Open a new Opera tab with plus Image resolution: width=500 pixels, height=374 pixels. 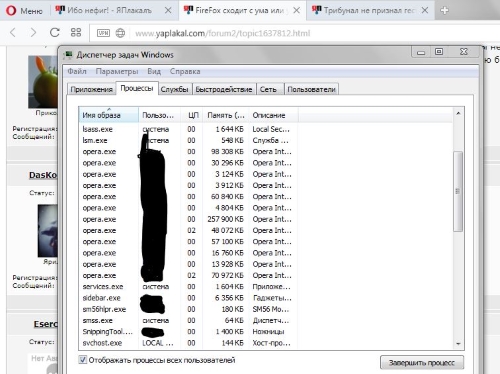point(444,11)
